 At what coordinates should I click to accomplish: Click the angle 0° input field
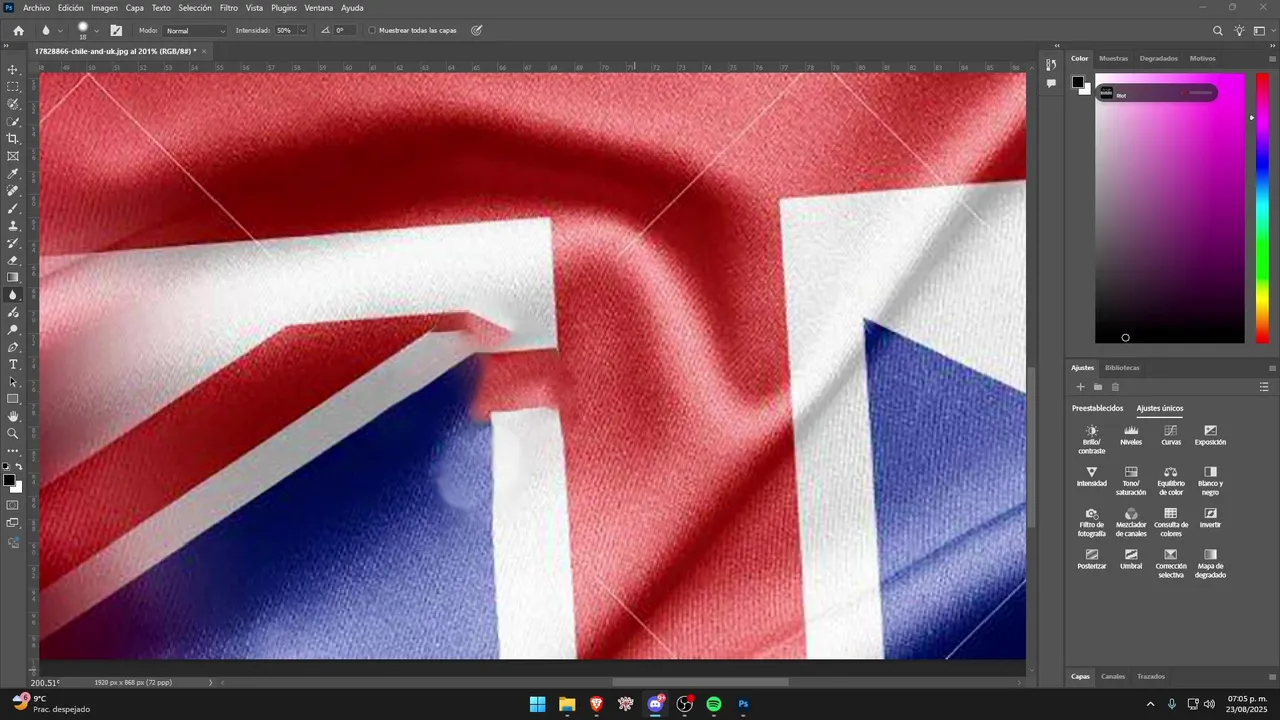pyautogui.click(x=345, y=31)
